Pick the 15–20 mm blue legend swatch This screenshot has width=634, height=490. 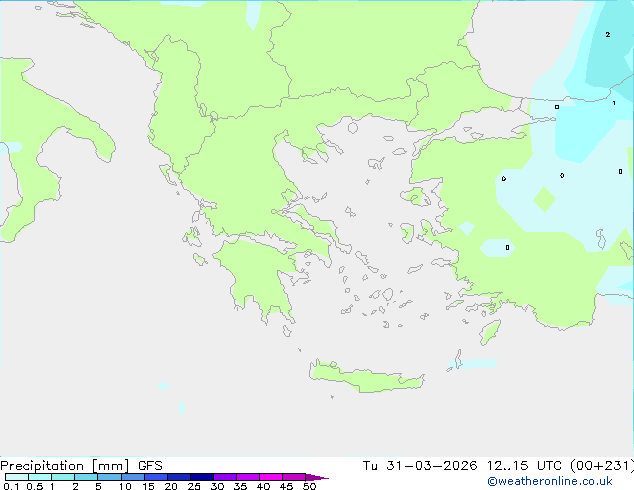pyautogui.click(x=156, y=477)
